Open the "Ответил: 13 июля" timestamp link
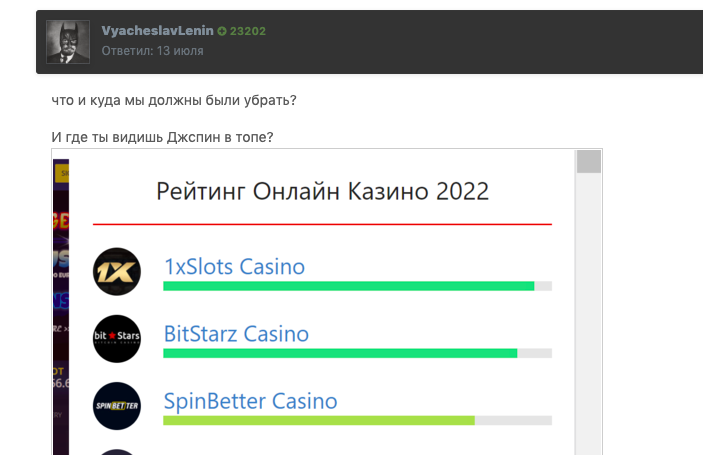Image resolution: width=703 pixels, height=455 pixels. 152,50
